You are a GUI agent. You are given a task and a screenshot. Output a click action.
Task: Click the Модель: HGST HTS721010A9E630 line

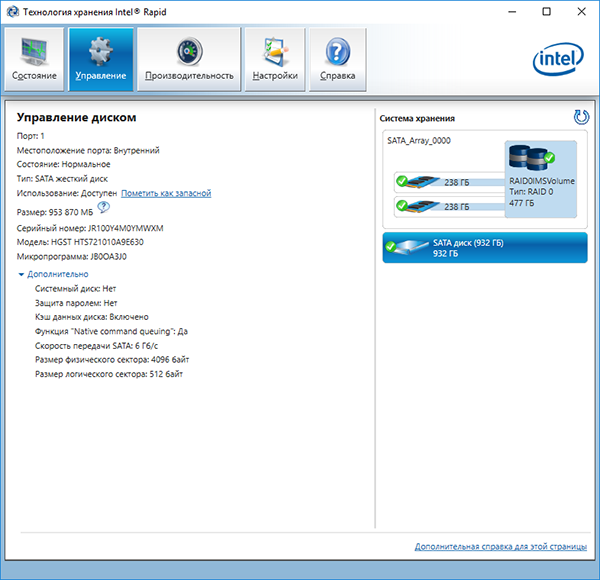click(80, 242)
